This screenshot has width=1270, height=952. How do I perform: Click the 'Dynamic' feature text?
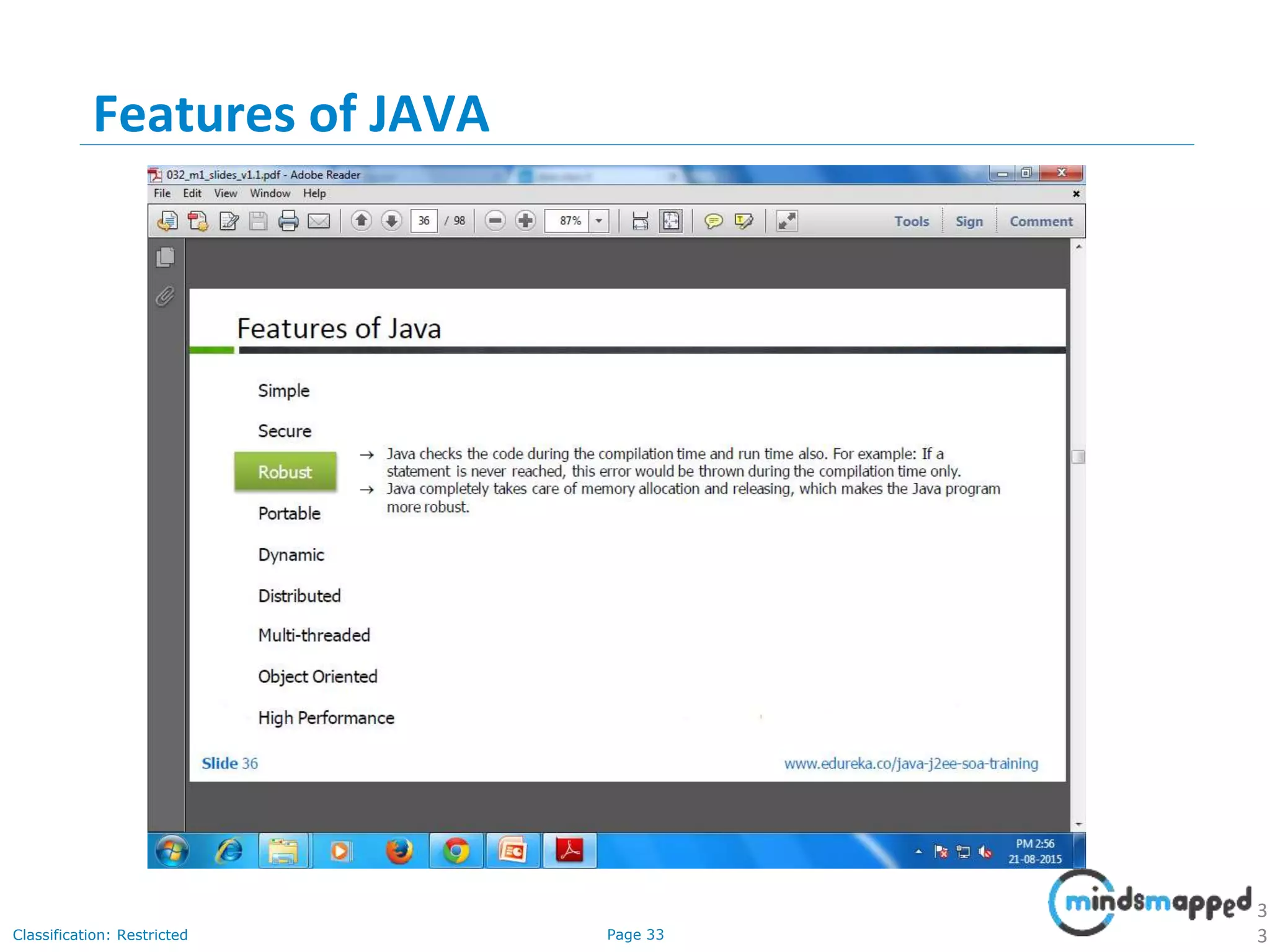click(291, 555)
